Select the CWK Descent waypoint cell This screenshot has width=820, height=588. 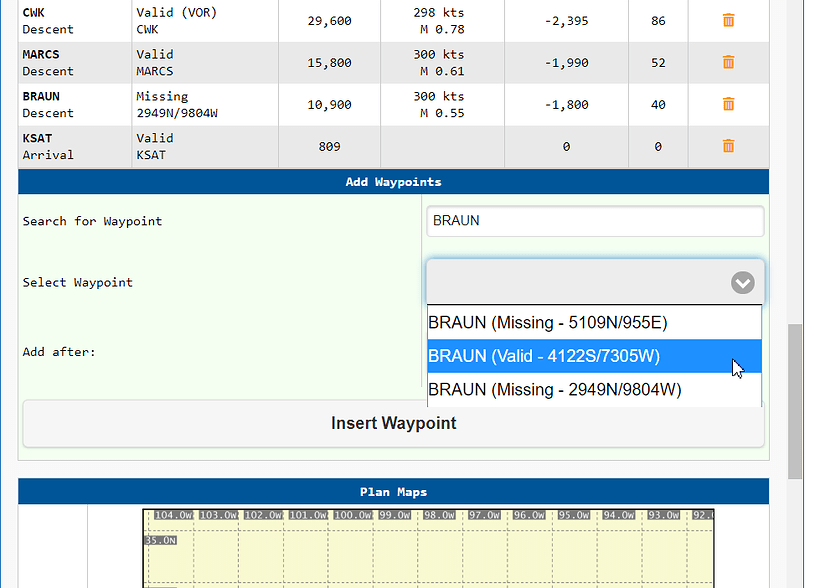pos(75,21)
